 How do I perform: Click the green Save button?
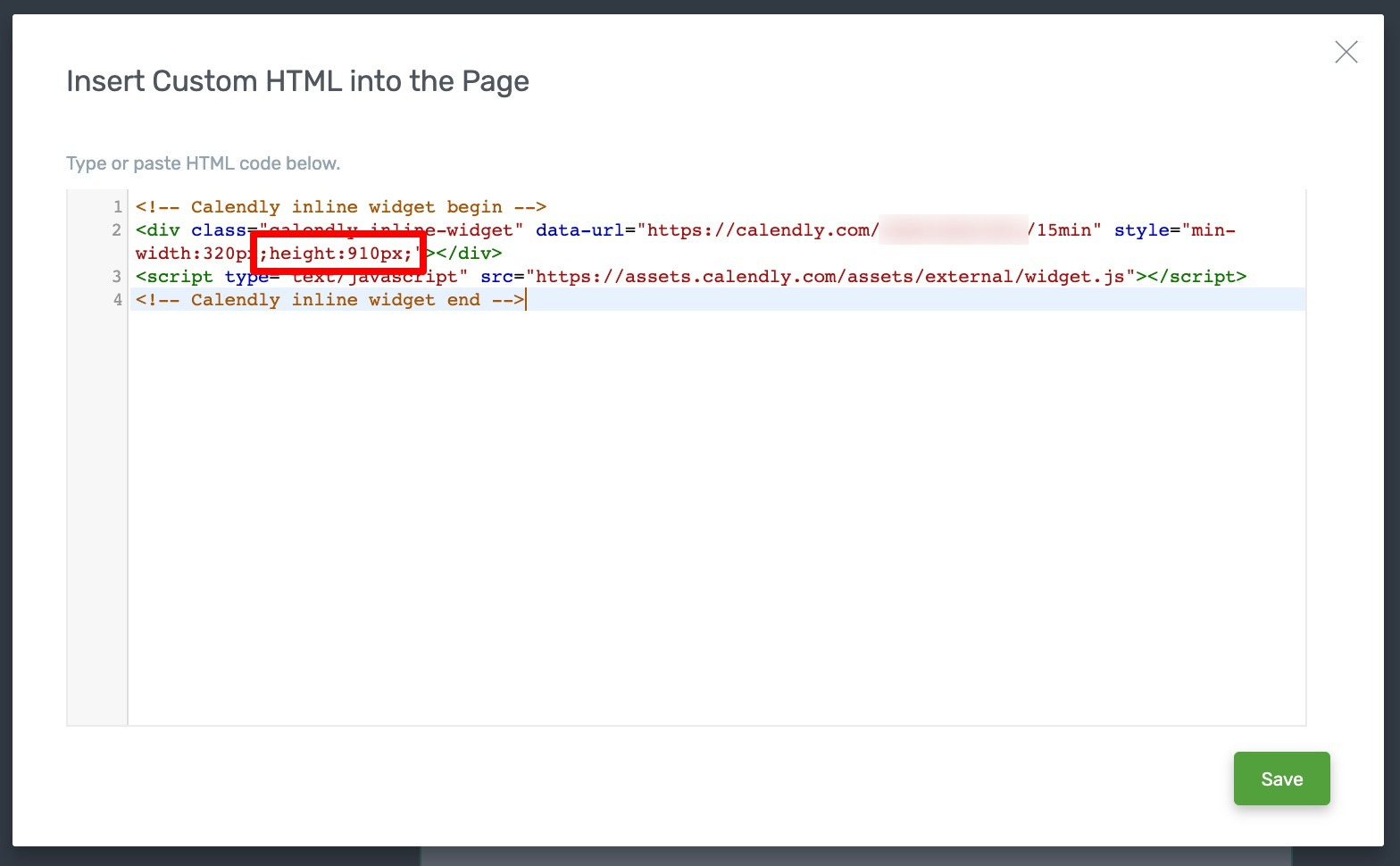[1281, 779]
